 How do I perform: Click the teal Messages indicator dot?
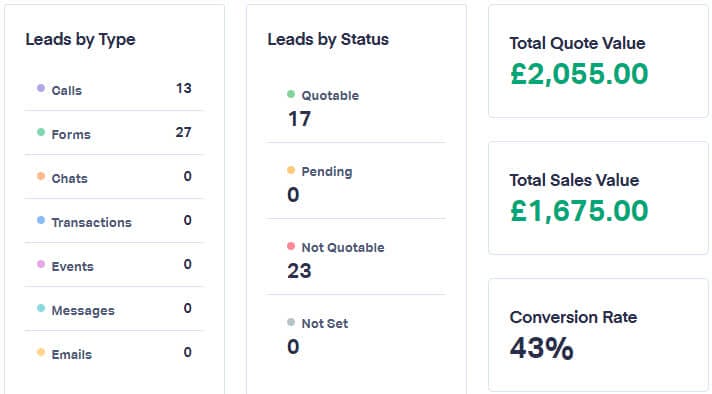[x=41, y=308]
